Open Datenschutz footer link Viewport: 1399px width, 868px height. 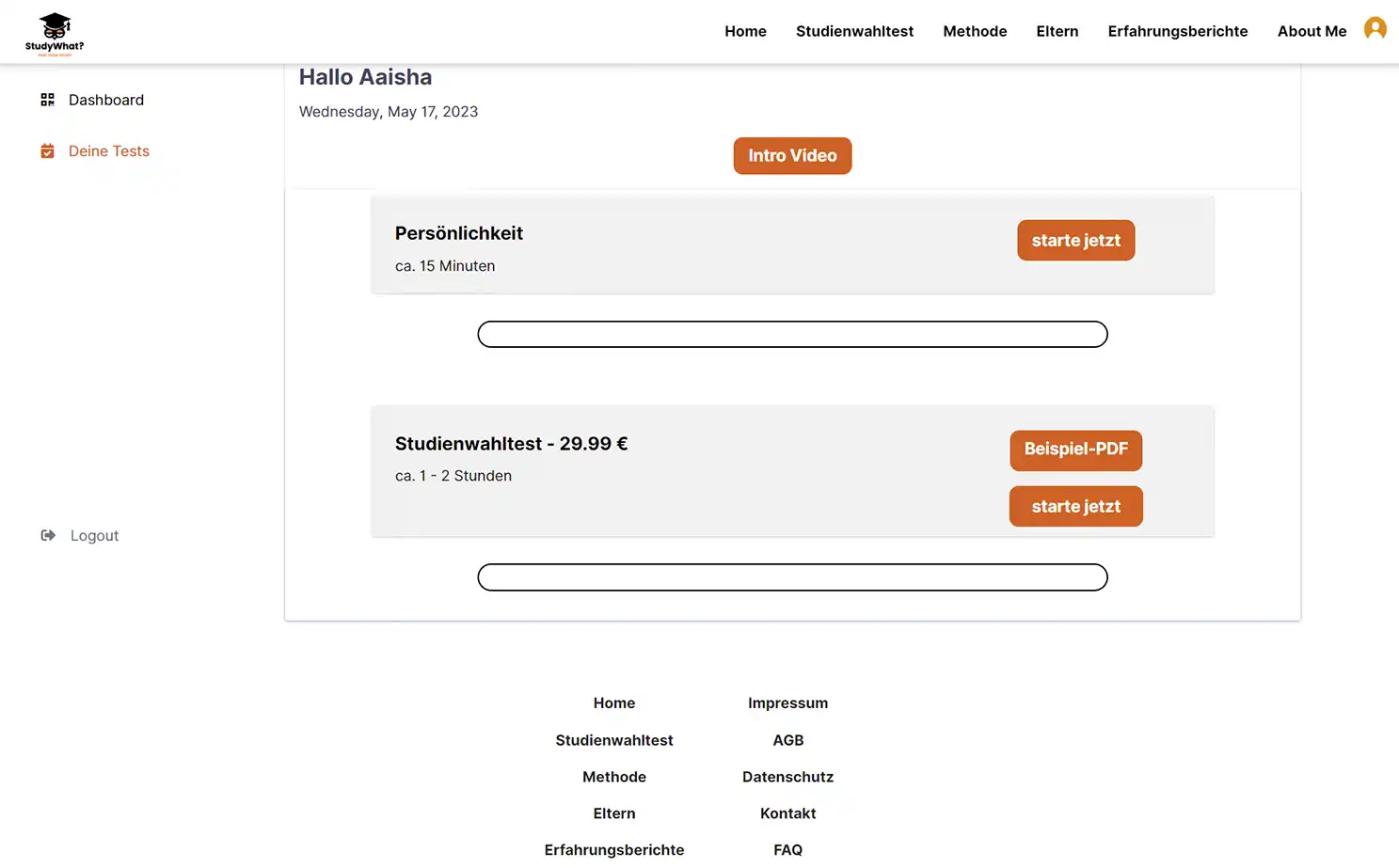tap(787, 777)
